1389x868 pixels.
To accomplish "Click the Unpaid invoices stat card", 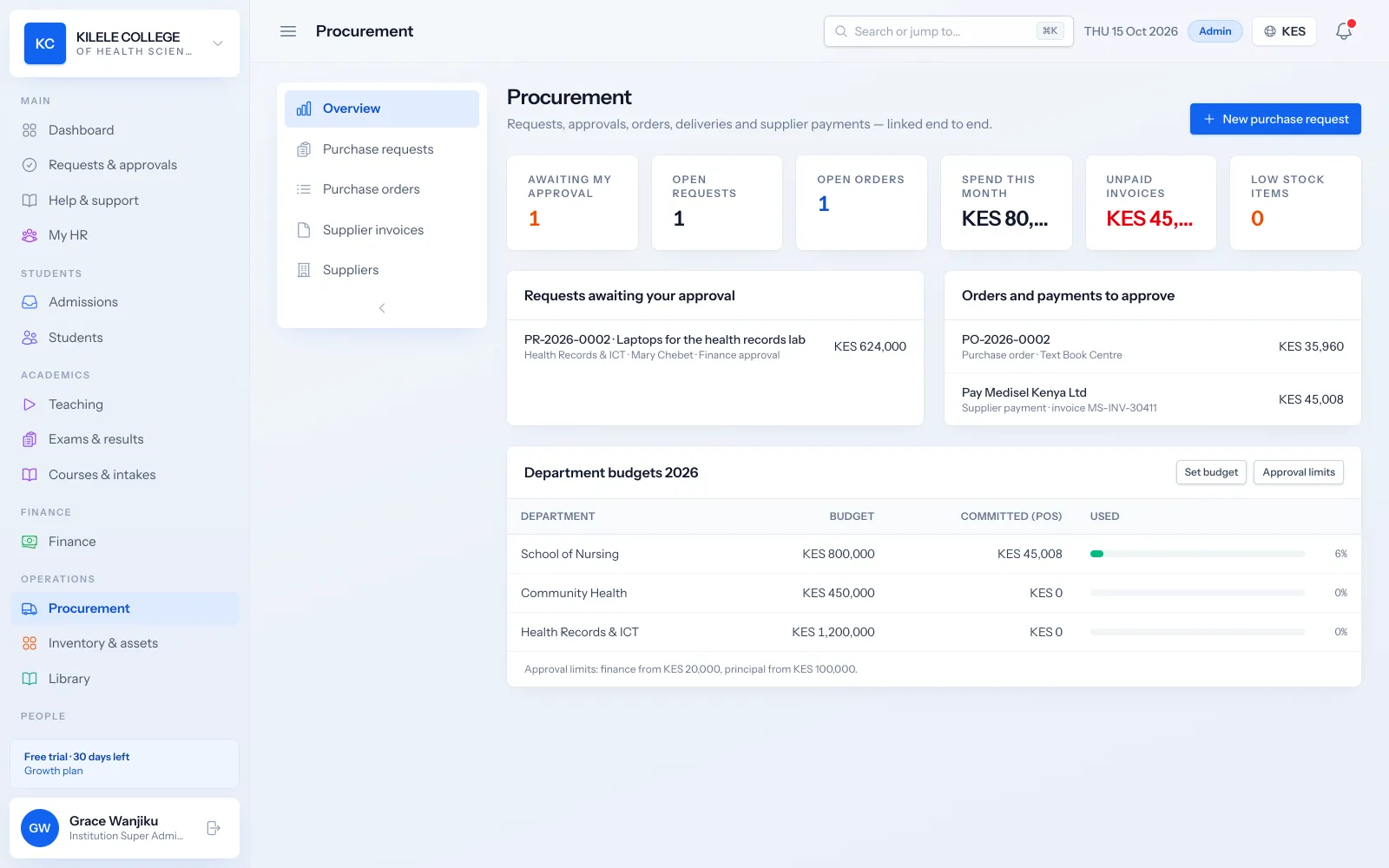I will [1151, 202].
